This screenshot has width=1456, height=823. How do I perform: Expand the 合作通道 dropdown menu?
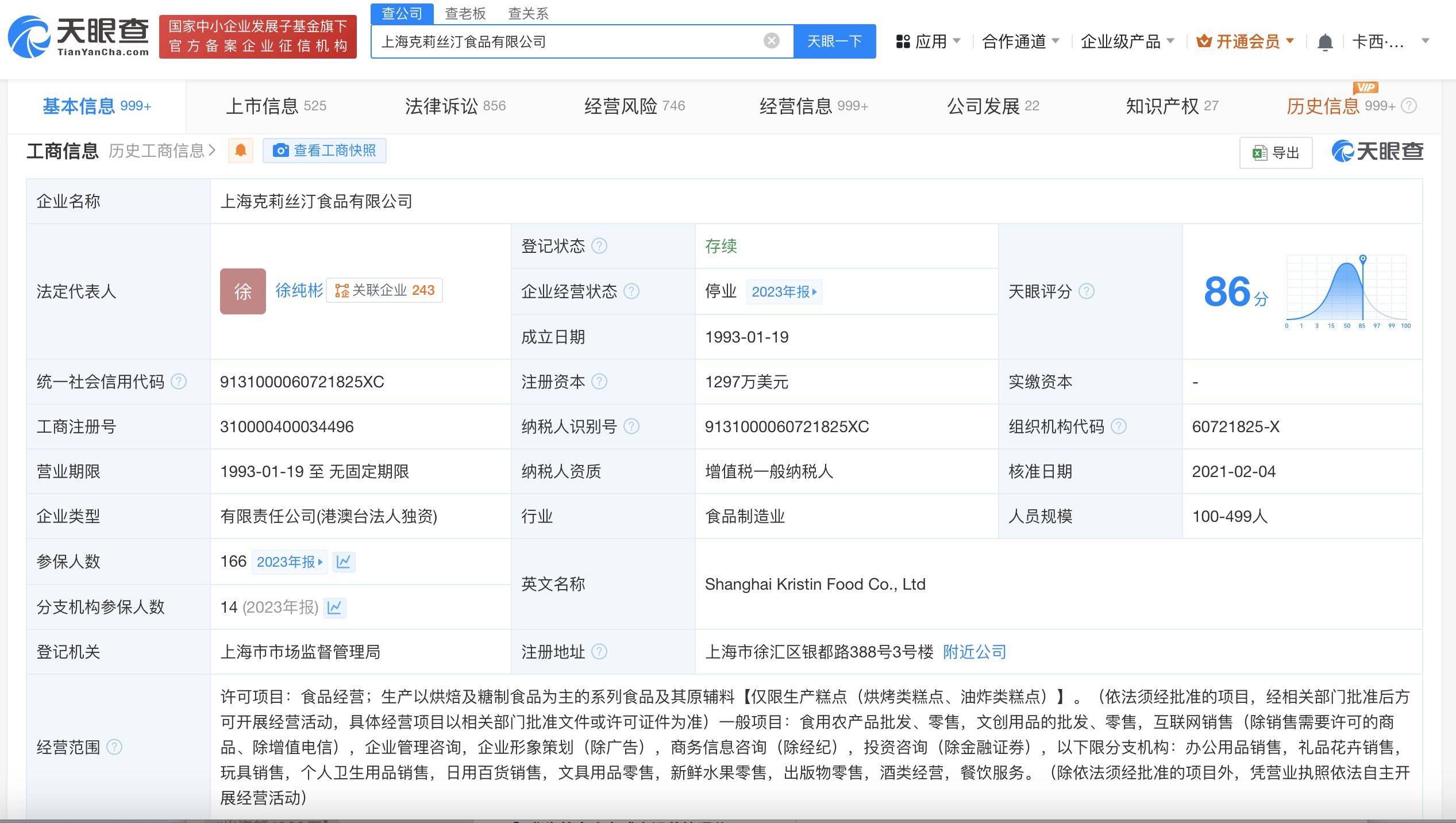[1020, 41]
